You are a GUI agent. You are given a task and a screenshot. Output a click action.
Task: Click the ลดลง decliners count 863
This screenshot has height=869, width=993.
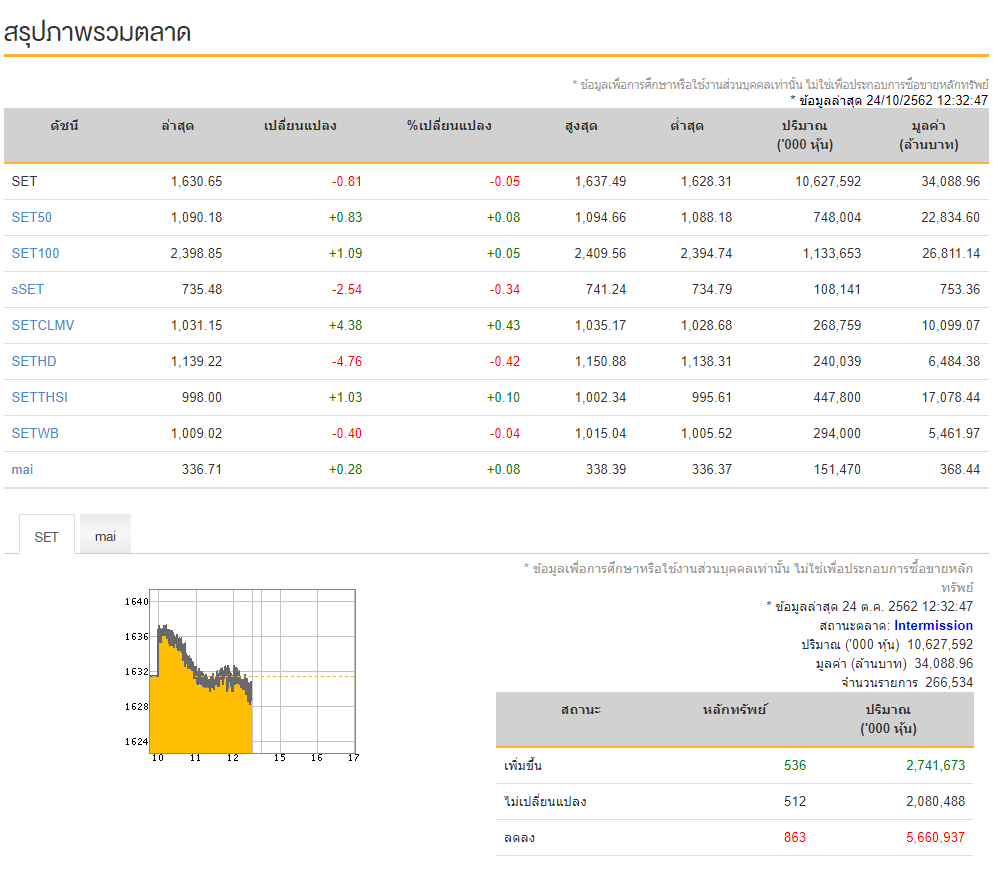pos(795,837)
